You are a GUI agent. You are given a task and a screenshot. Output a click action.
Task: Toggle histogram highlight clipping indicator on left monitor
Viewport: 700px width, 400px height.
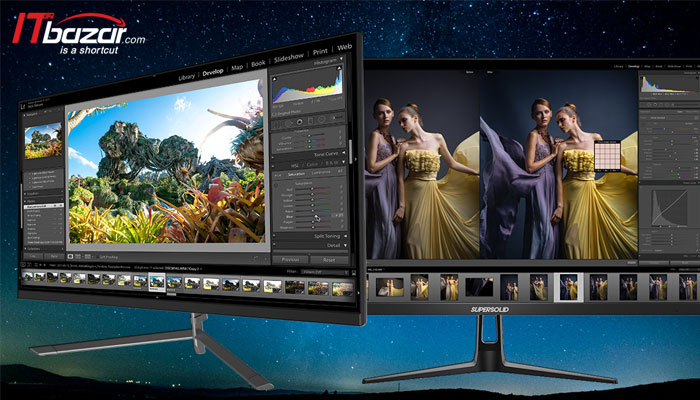[x=339, y=68]
